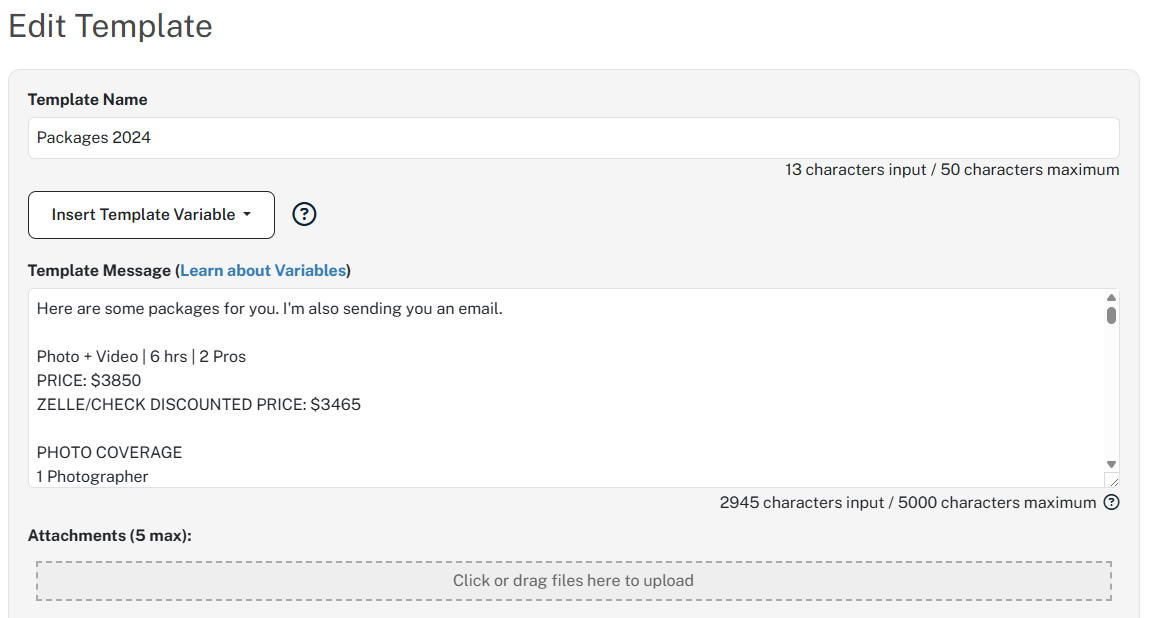Viewport: 1155px width, 618px height.
Task: Click the Edit Template page heading
Action: click(x=110, y=27)
